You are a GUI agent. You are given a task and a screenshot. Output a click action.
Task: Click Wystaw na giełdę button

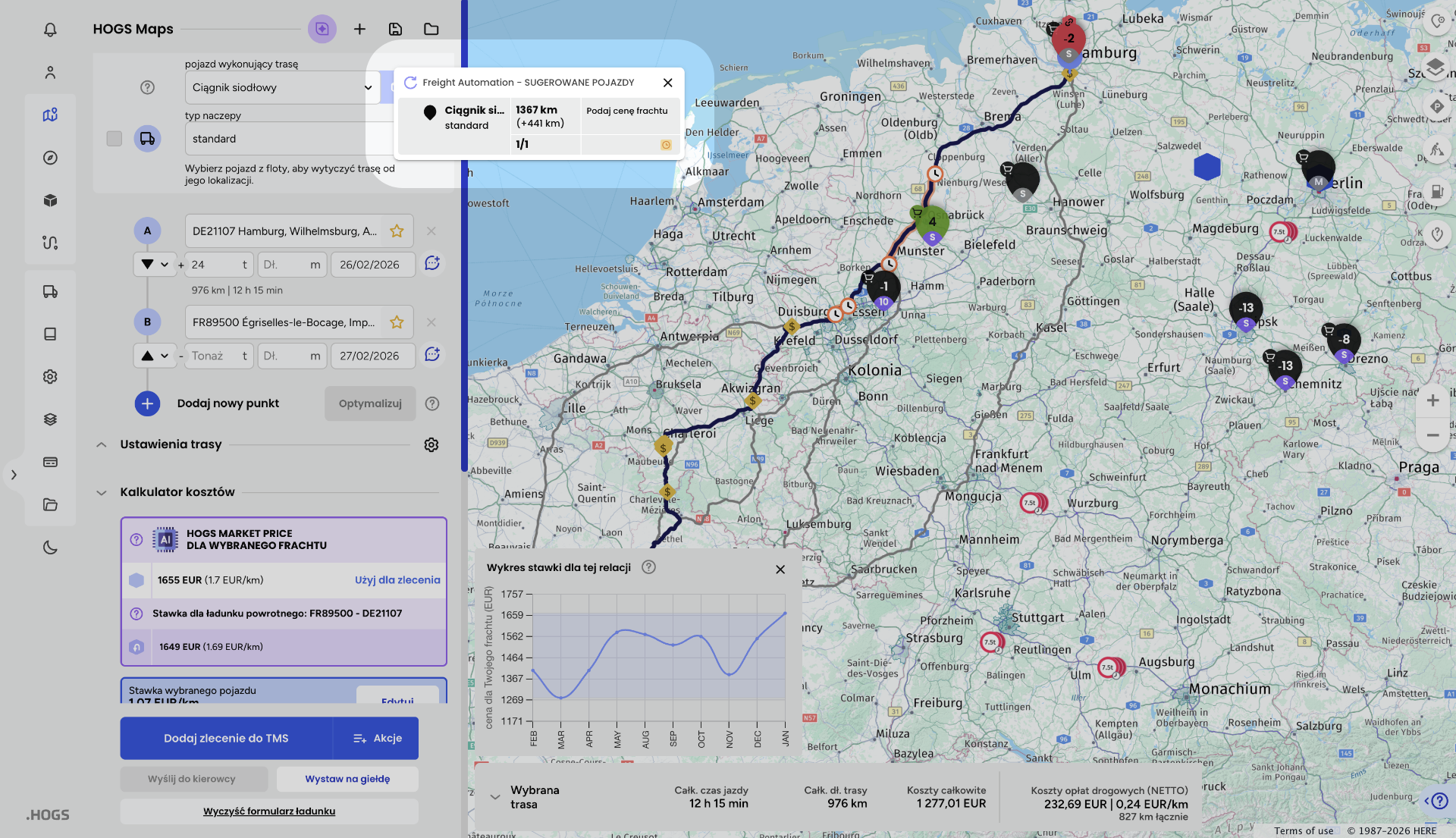tap(347, 779)
